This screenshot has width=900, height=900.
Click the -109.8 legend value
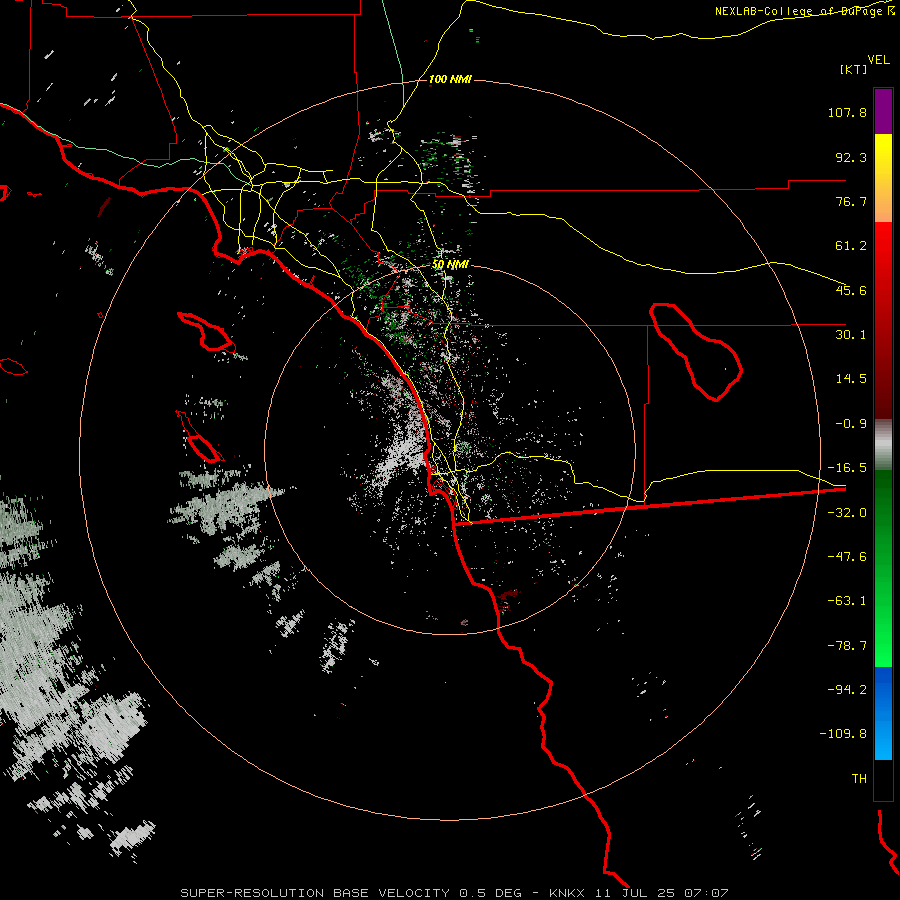pyautogui.click(x=843, y=734)
